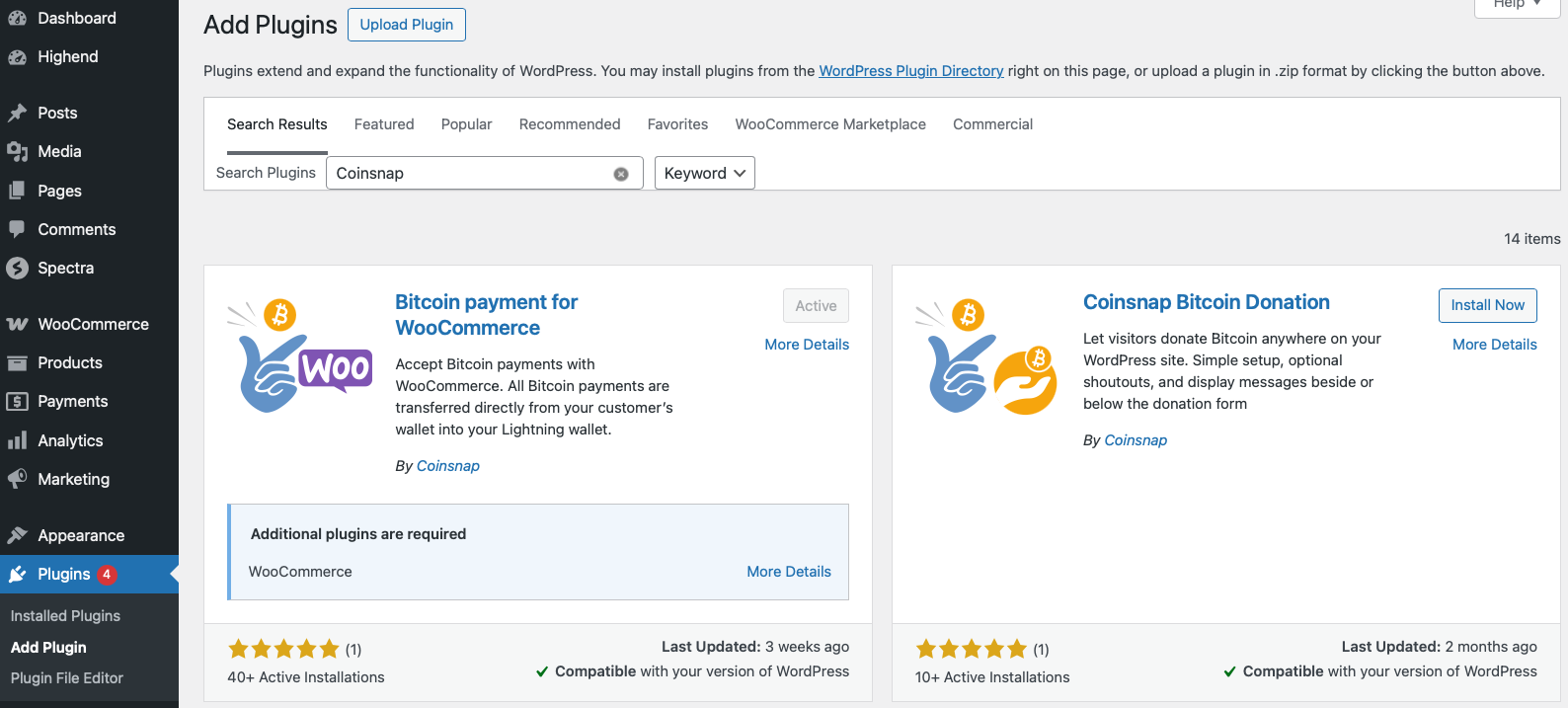
Task: Clear the Coinsnap search text
Action: coord(621,174)
